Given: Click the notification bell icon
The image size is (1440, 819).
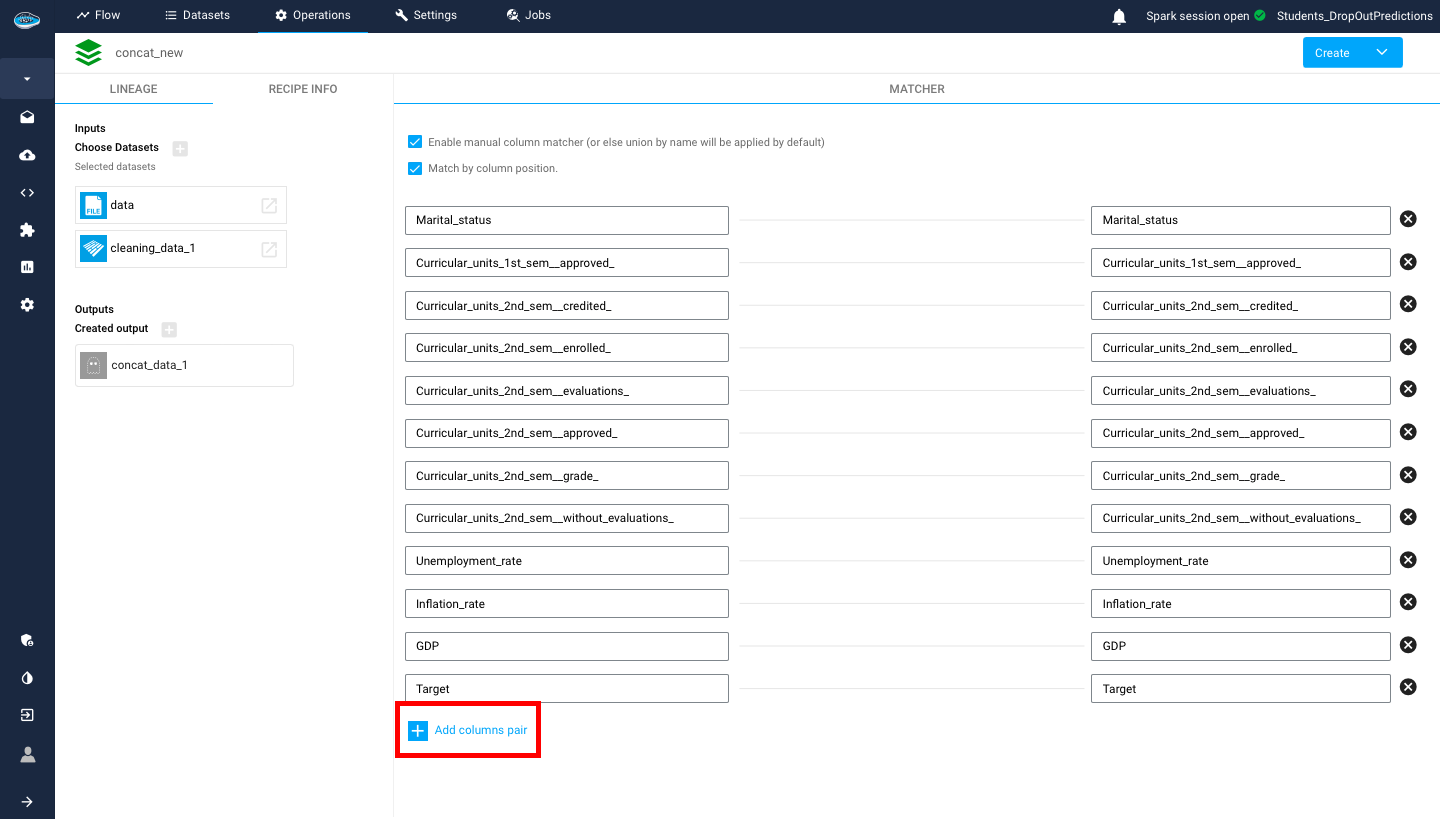Looking at the screenshot, I should point(1119,16).
